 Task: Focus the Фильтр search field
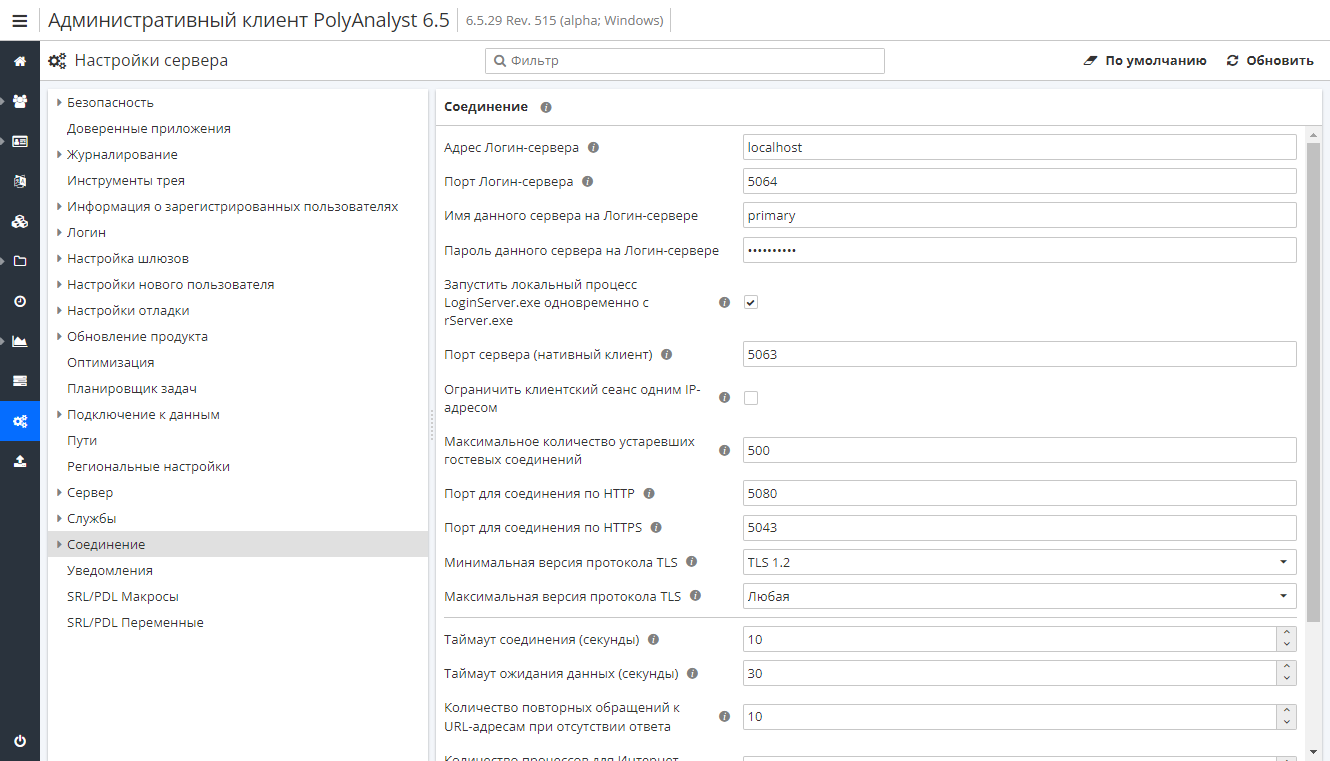tap(685, 61)
